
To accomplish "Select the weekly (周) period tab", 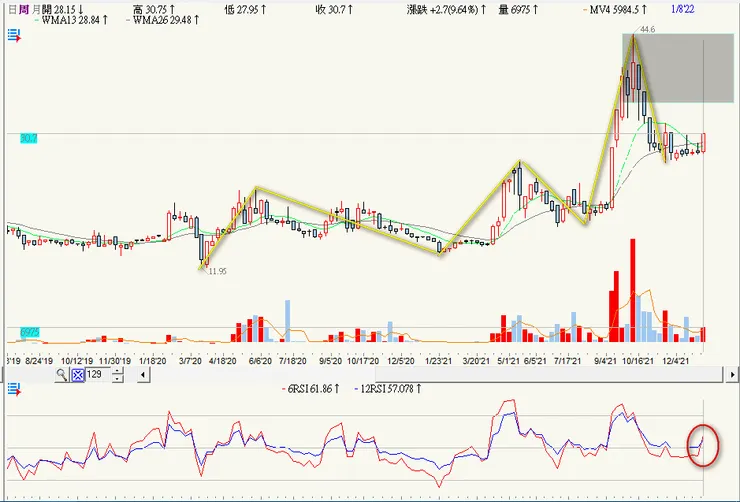I will [24, 9].
